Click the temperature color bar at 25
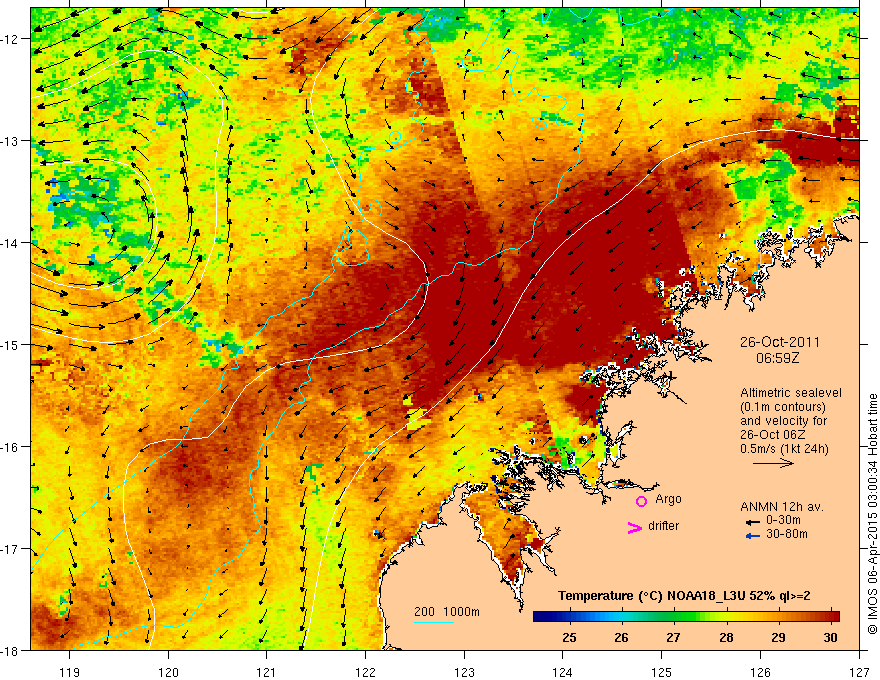The height and width of the screenshot is (680, 880). coord(569,617)
